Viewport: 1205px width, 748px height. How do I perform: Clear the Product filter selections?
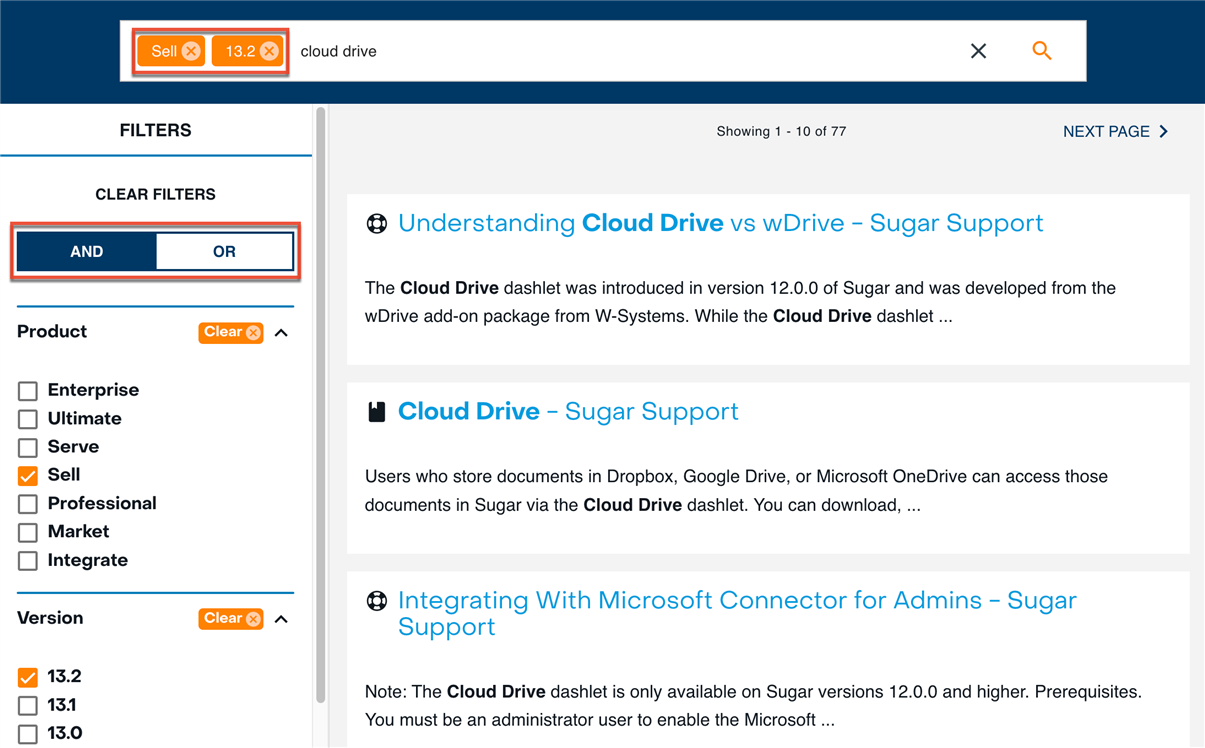click(230, 333)
